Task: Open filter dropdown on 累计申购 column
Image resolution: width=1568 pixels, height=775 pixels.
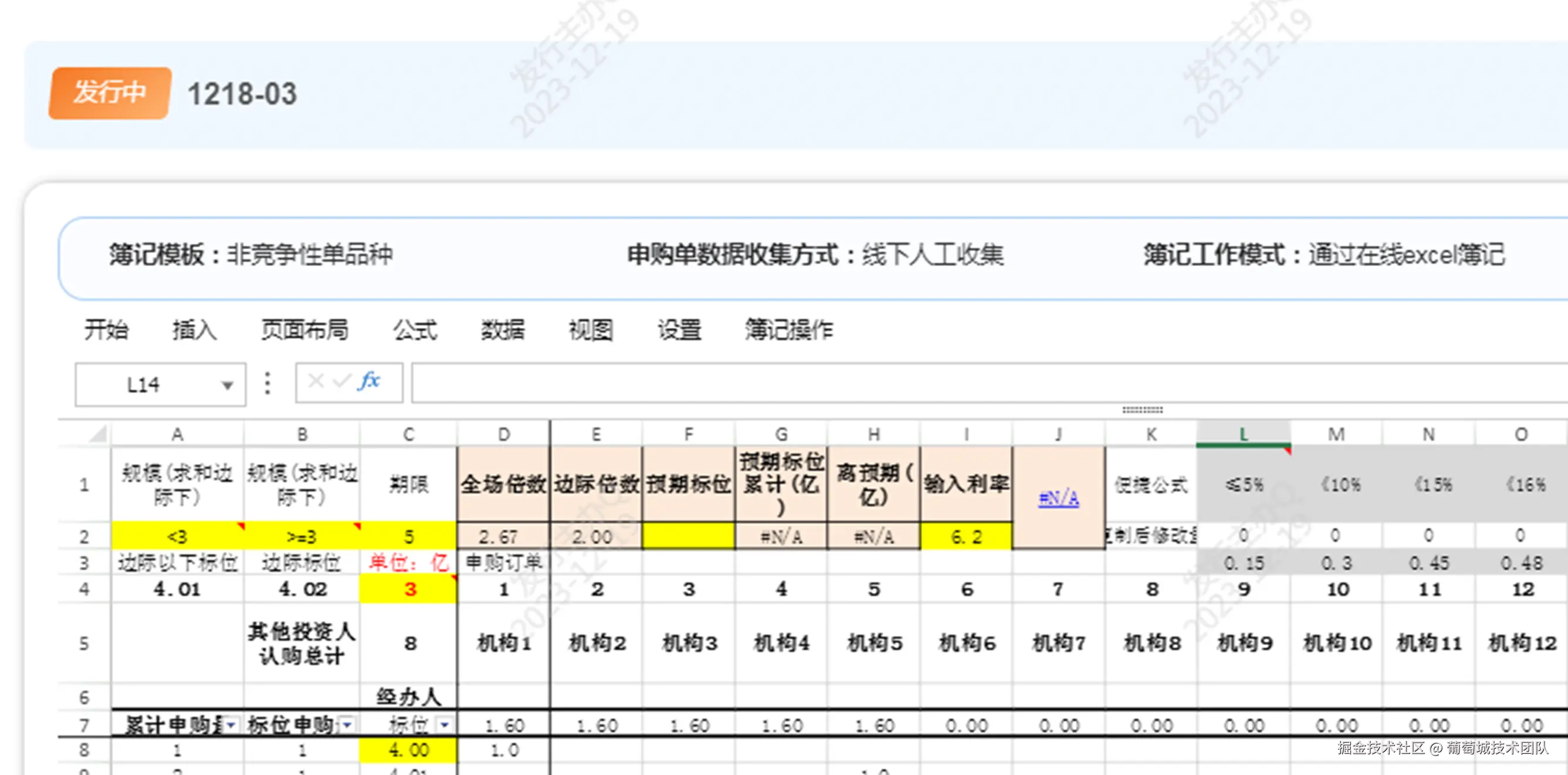Action: pyautogui.click(x=231, y=725)
